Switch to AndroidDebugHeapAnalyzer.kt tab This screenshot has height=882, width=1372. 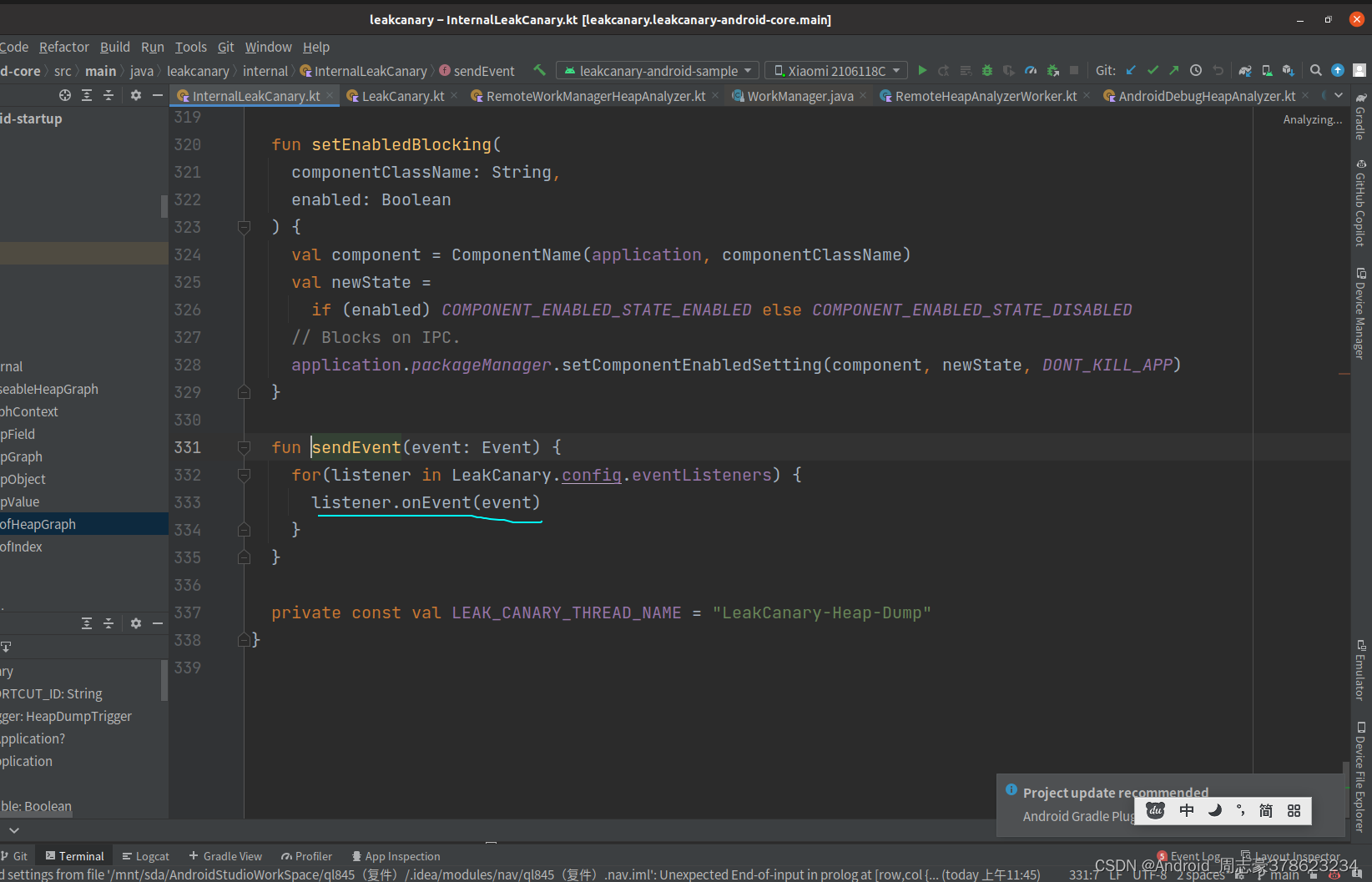(x=1207, y=96)
